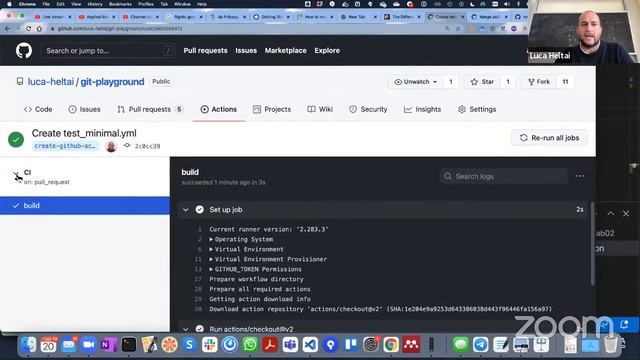640x360 pixels.
Task: Open Google Chrome from the dock
Action: tap(391, 345)
